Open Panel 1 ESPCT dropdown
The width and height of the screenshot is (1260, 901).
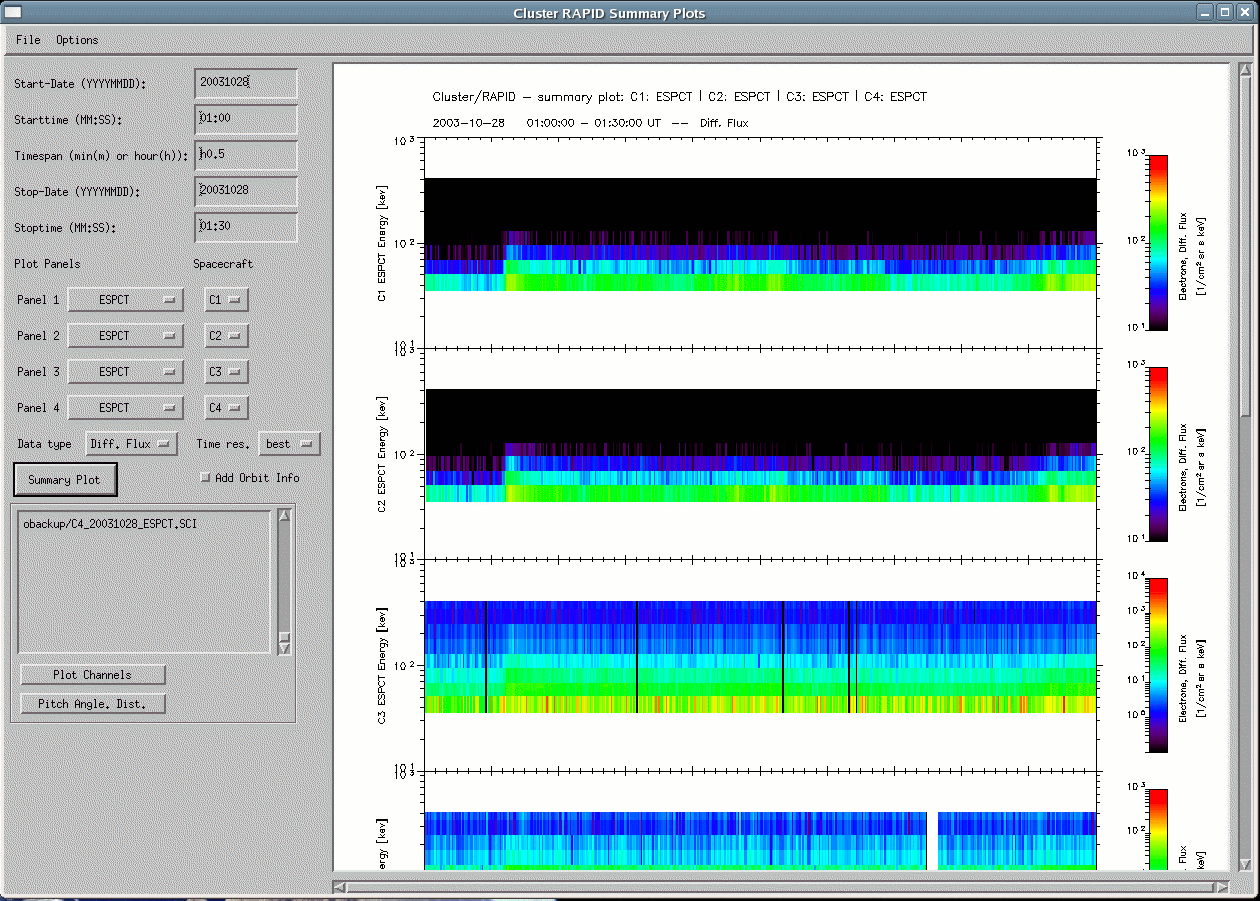pos(126,300)
